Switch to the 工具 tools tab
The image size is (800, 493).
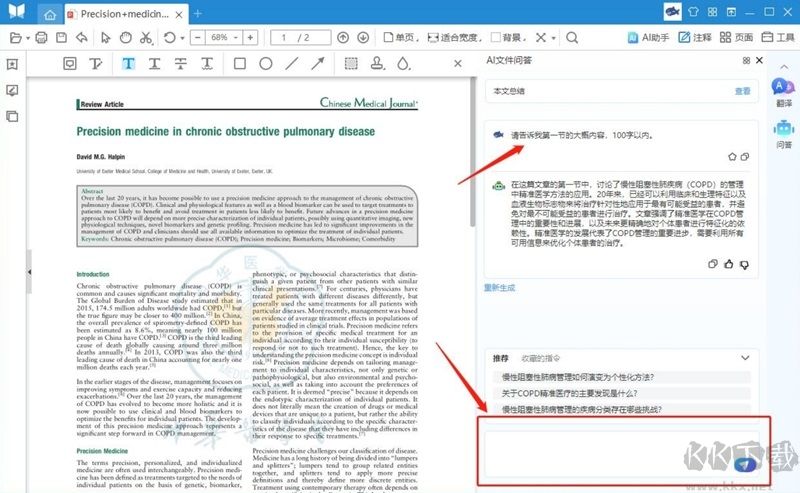click(x=778, y=37)
